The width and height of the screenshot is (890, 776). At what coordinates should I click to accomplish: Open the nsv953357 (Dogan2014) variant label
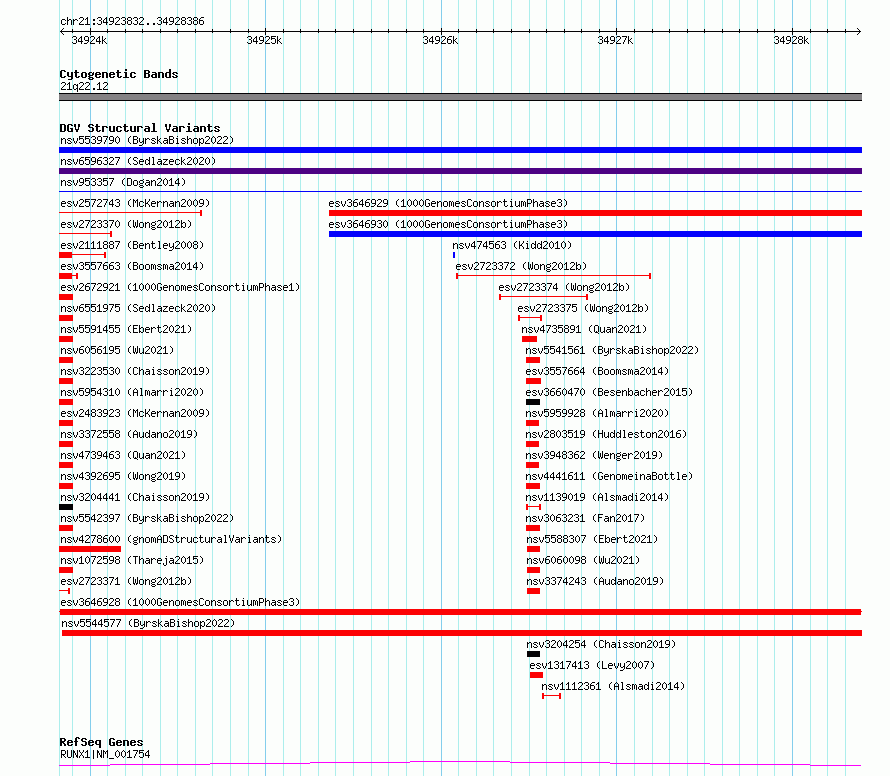(x=123, y=182)
